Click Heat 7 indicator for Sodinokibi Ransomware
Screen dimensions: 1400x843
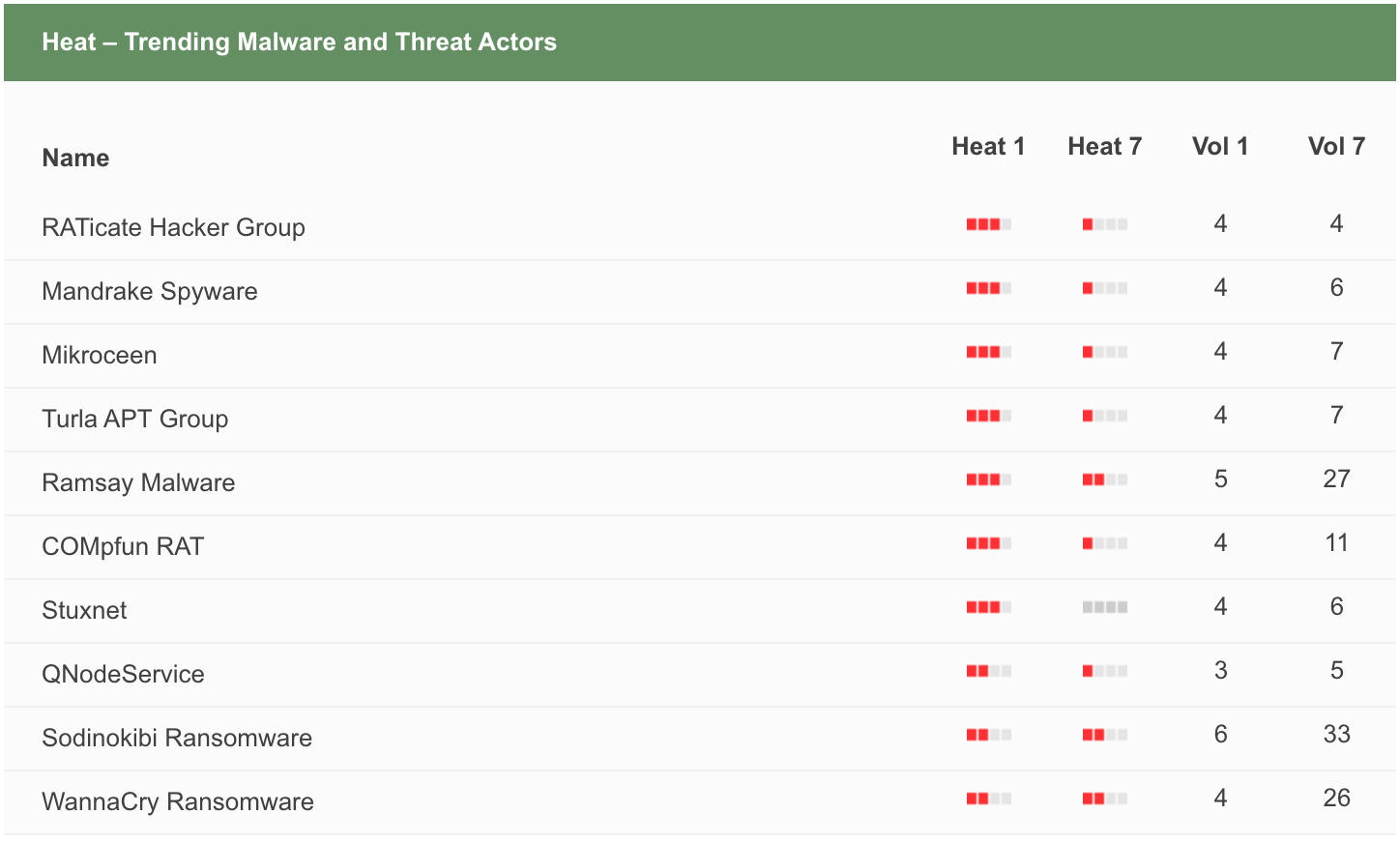(x=1105, y=735)
